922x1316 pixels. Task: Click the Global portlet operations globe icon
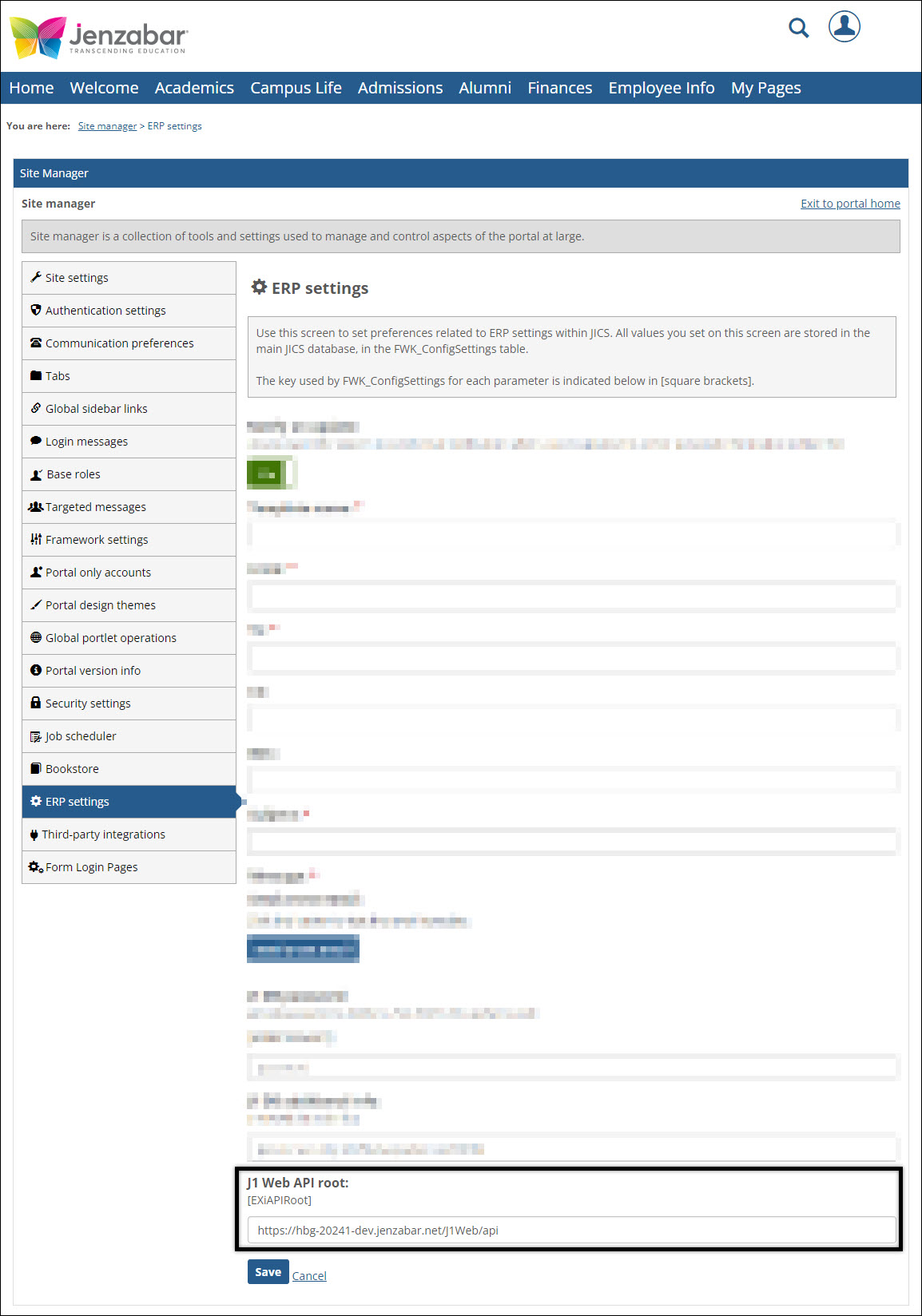click(x=36, y=637)
